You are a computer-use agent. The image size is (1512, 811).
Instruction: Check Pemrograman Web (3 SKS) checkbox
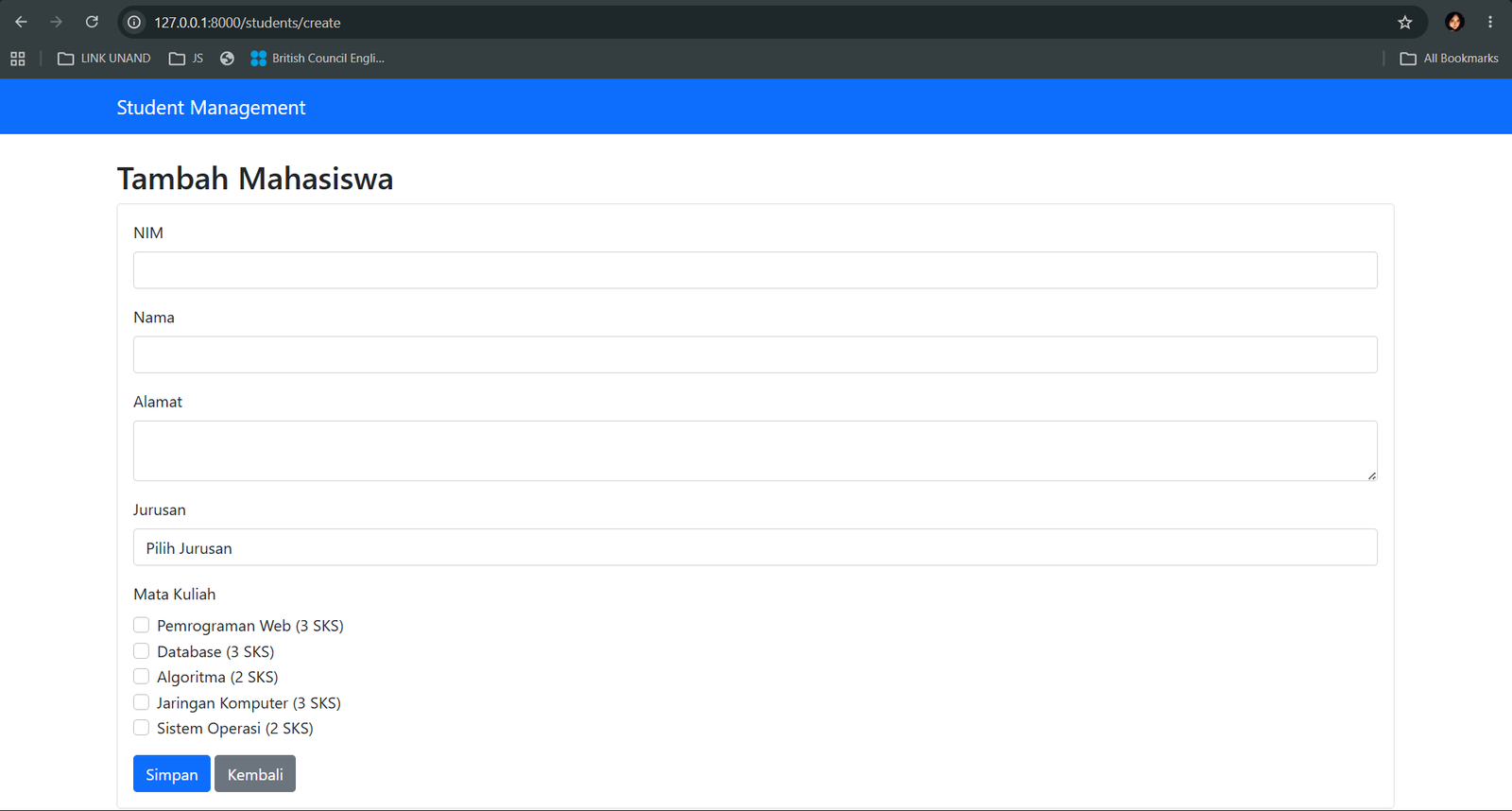pos(141,625)
